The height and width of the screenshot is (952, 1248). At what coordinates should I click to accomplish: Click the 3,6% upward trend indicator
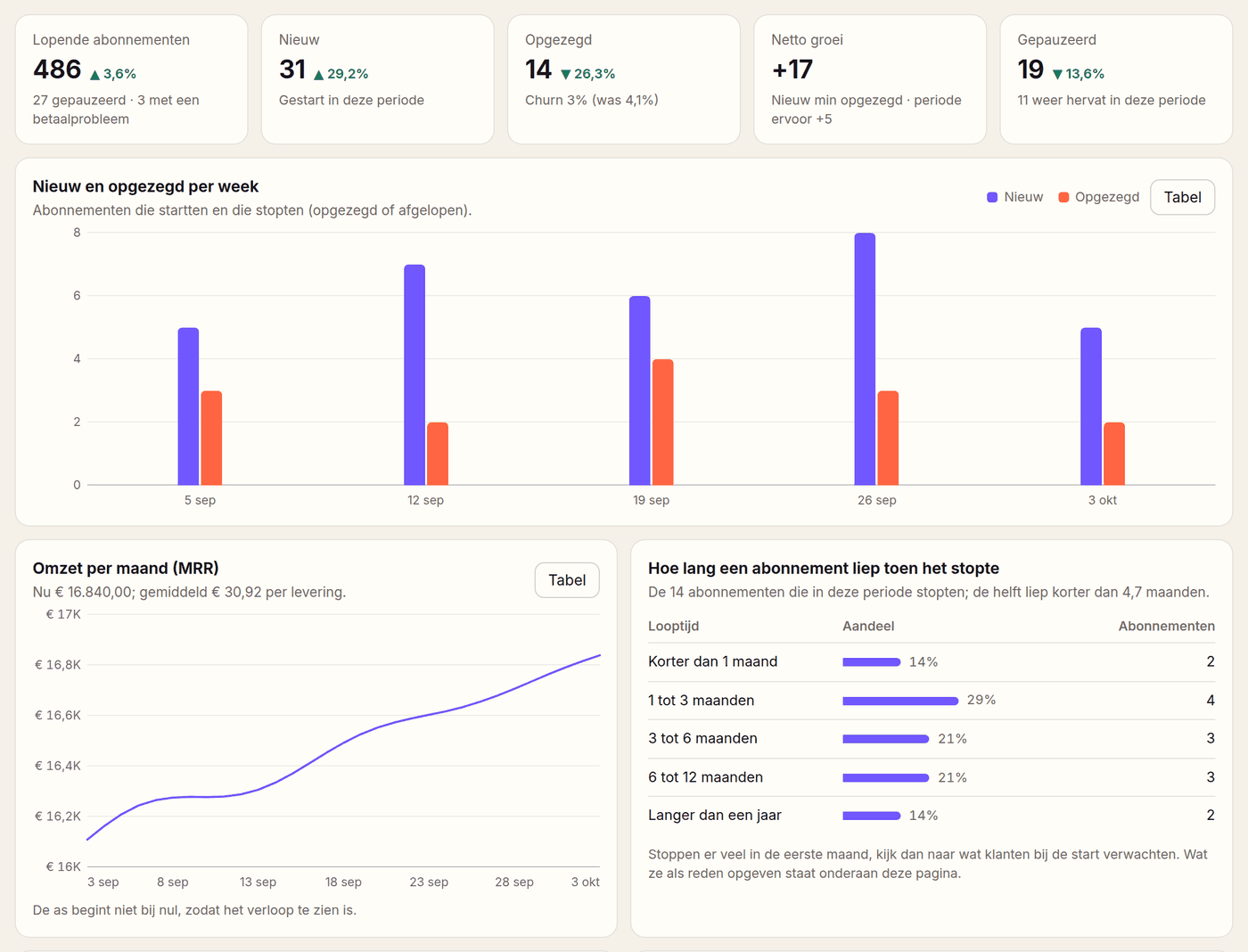tap(113, 74)
